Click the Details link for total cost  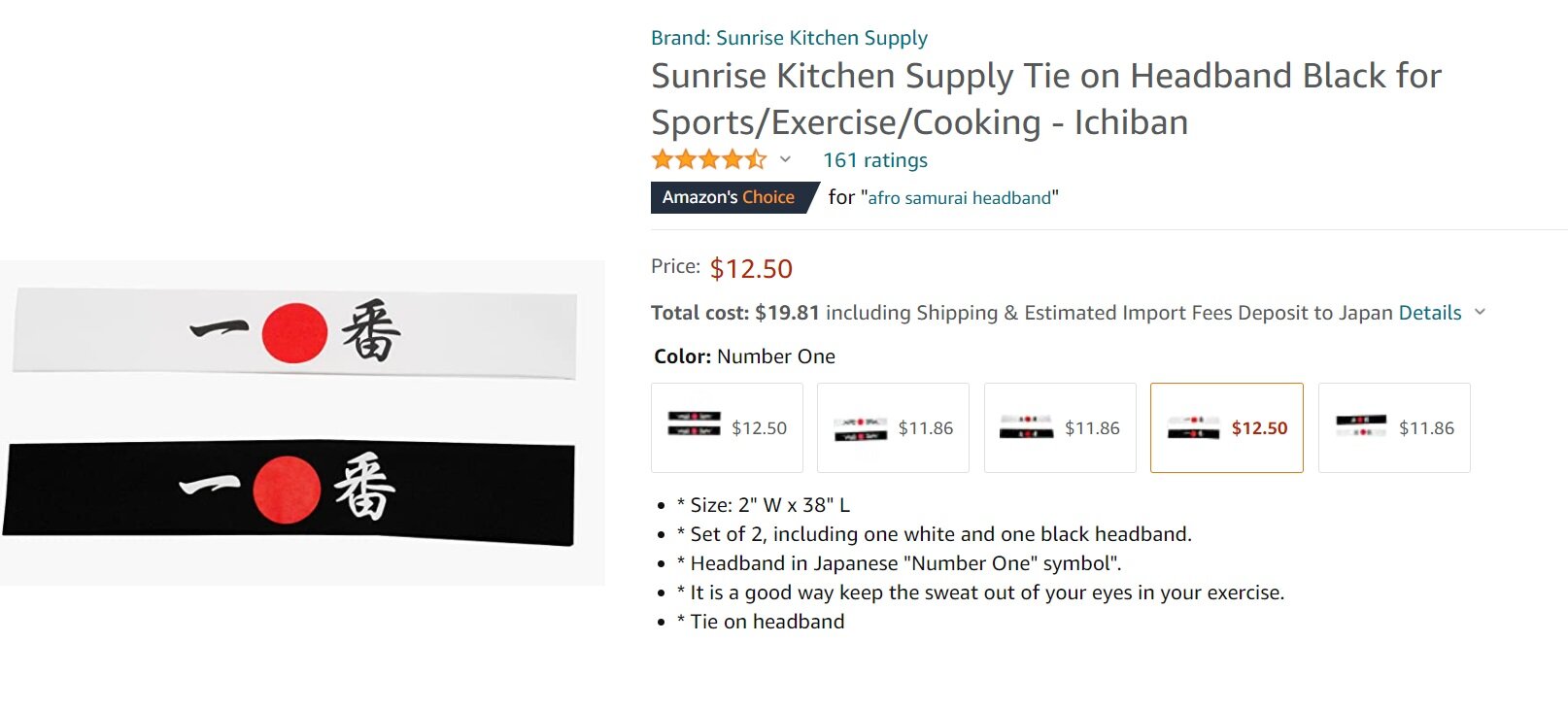coord(1429,313)
